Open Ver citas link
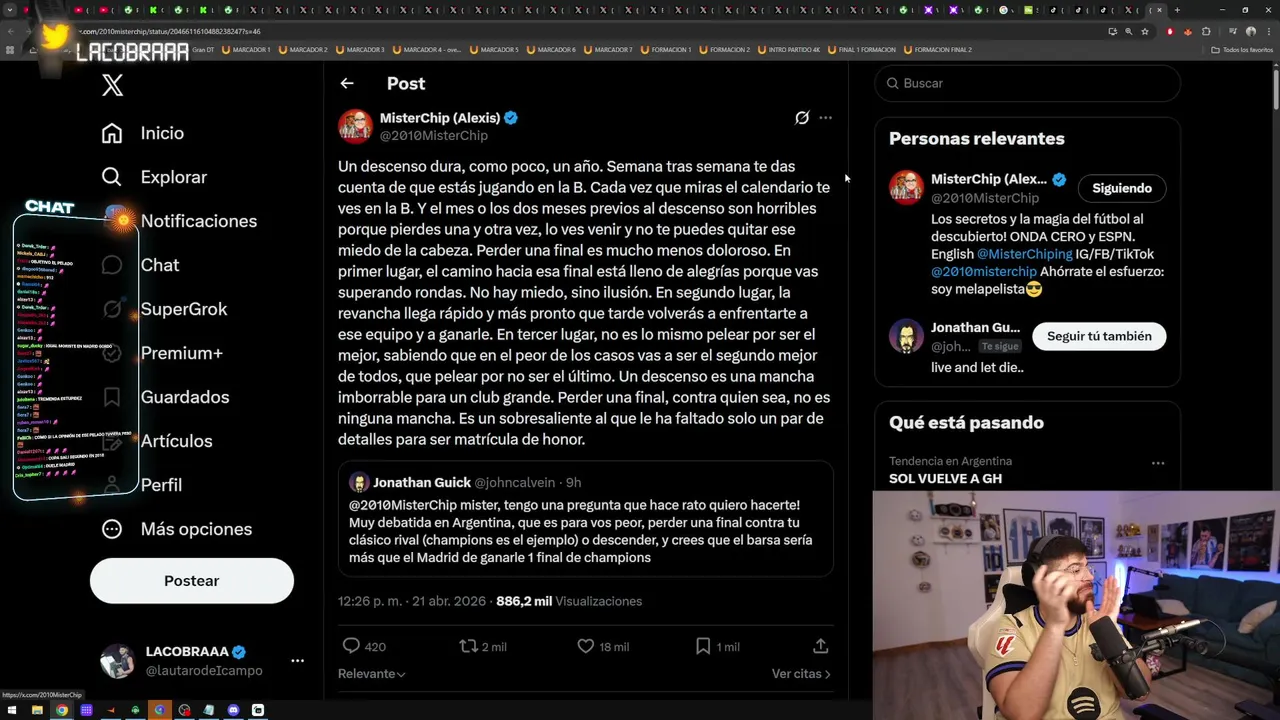 [x=801, y=674]
